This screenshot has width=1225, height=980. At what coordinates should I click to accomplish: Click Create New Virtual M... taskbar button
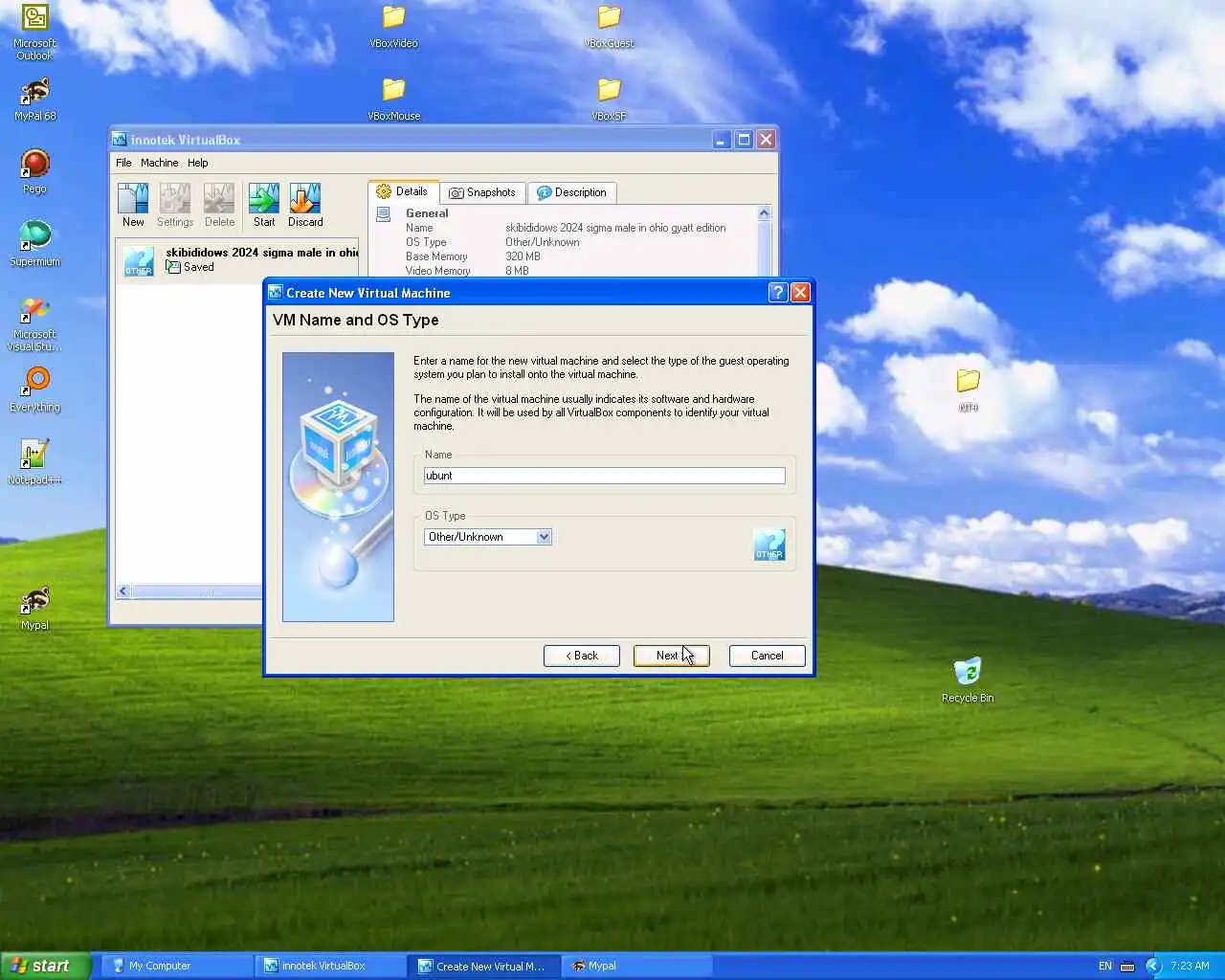click(484, 966)
